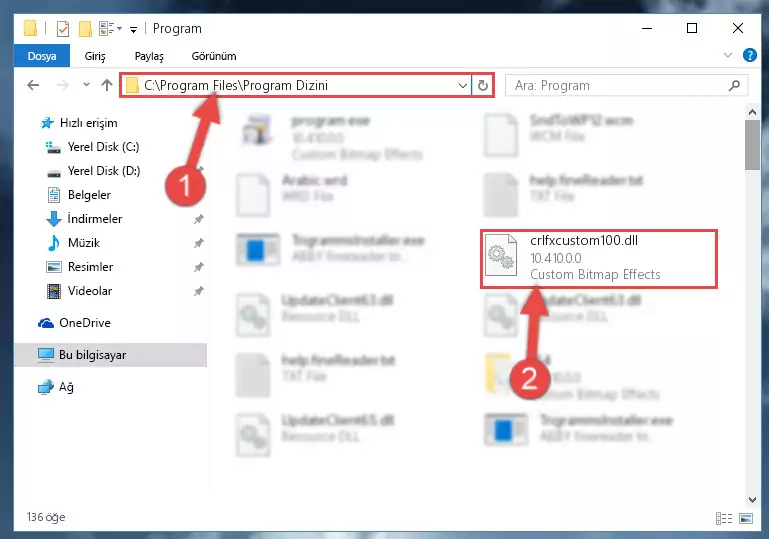Open the Görünüm ribbon tab
This screenshot has height=539, width=769.
214,56
